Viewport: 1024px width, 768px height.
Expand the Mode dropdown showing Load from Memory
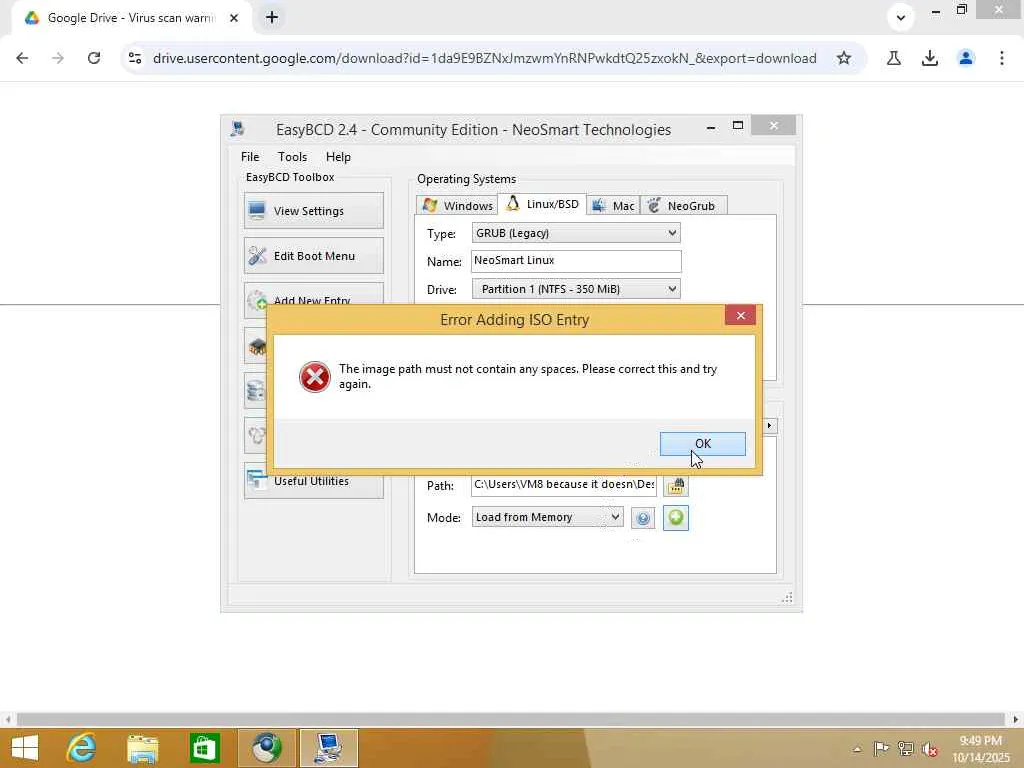[547, 517]
